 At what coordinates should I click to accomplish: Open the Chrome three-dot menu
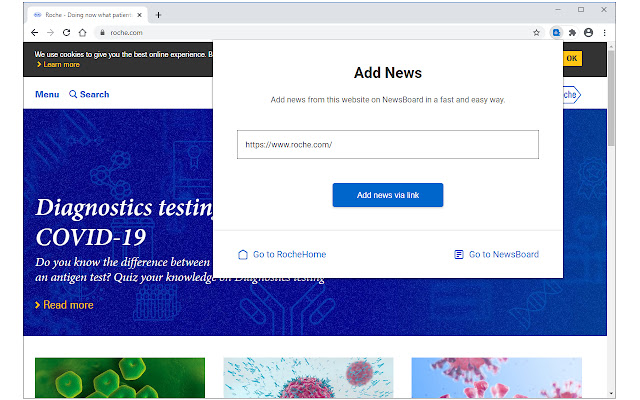604,33
